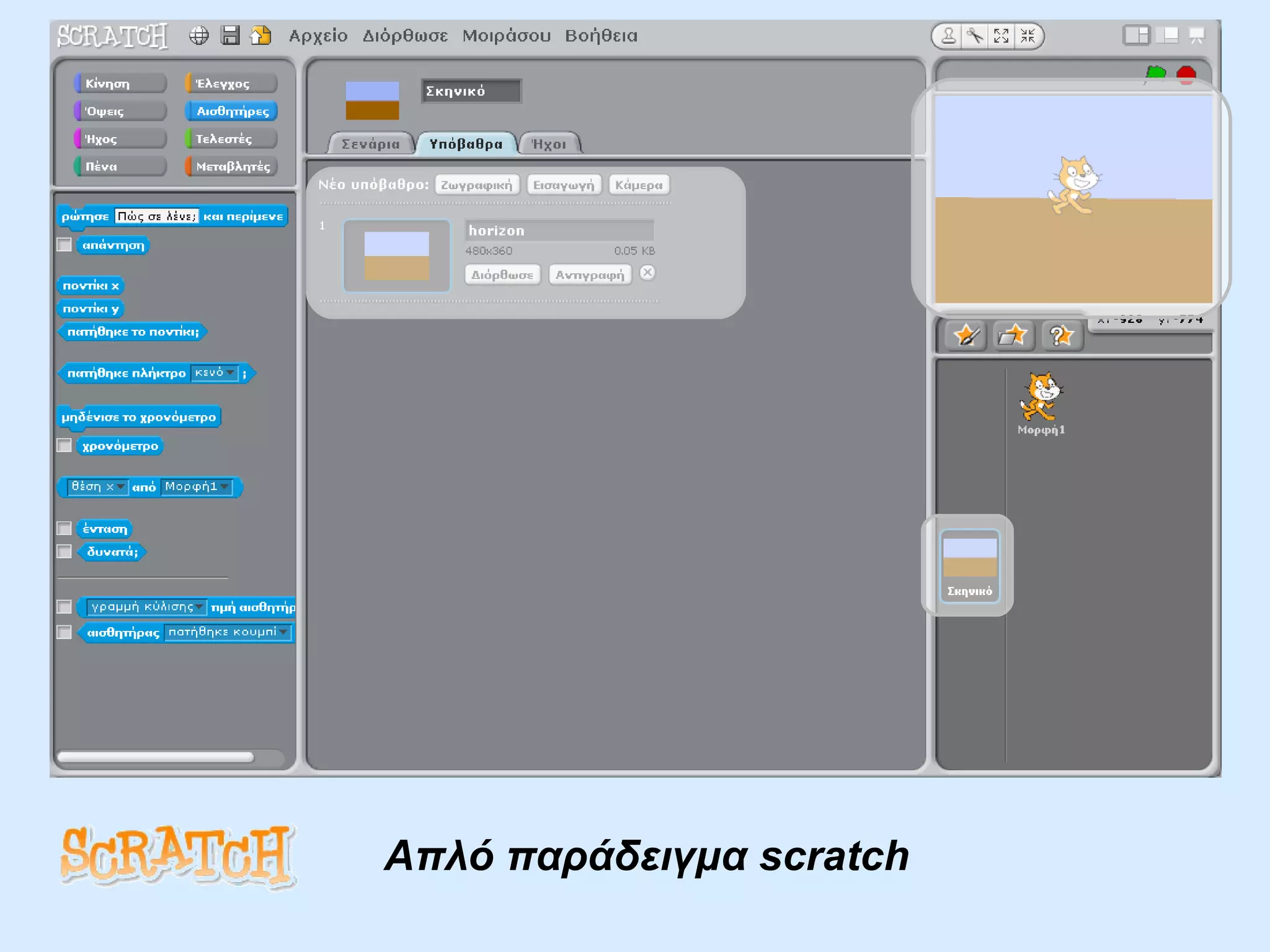Open the Μοιράσου menu
1270x952 pixels.
coord(506,36)
